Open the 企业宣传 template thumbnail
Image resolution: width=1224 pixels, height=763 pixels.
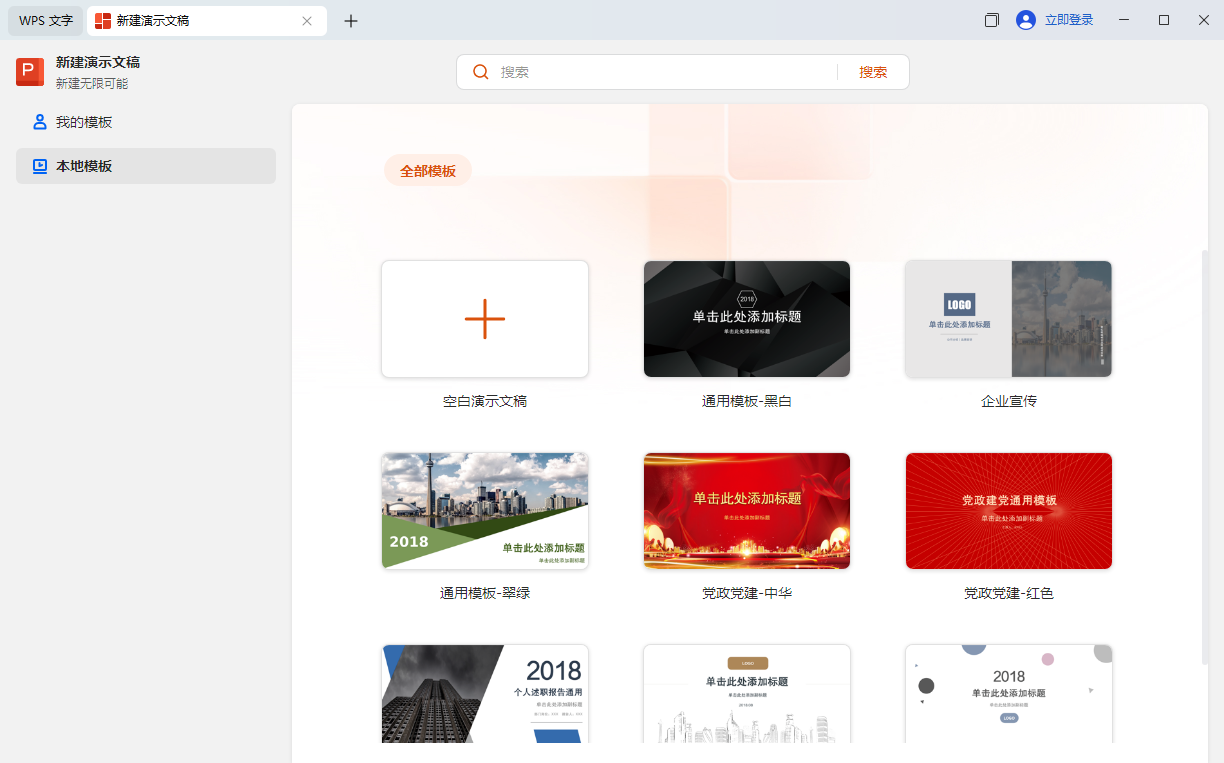pos(1008,319)
